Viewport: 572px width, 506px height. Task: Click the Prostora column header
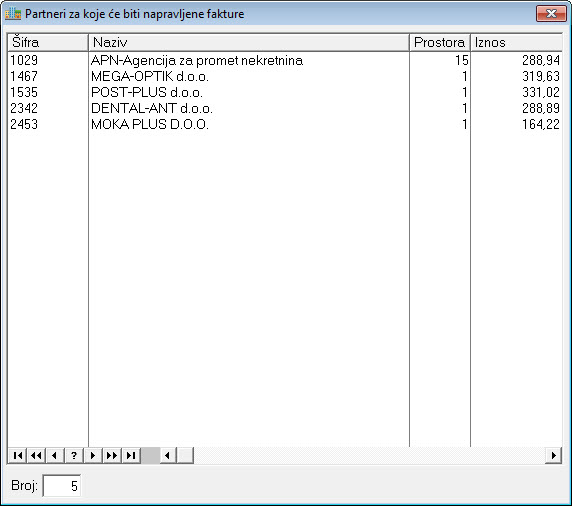coord(440,42)
